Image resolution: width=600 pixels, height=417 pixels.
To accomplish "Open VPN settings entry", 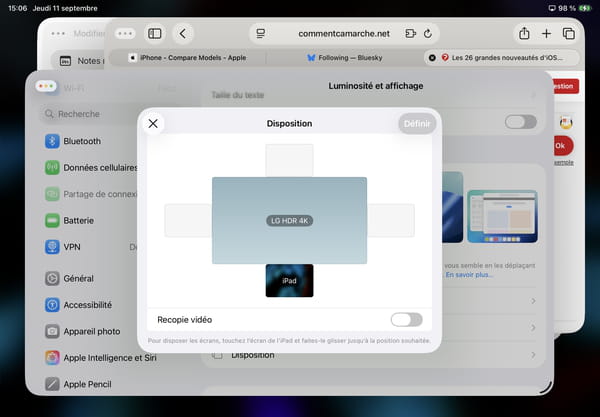I will [72, 246].
